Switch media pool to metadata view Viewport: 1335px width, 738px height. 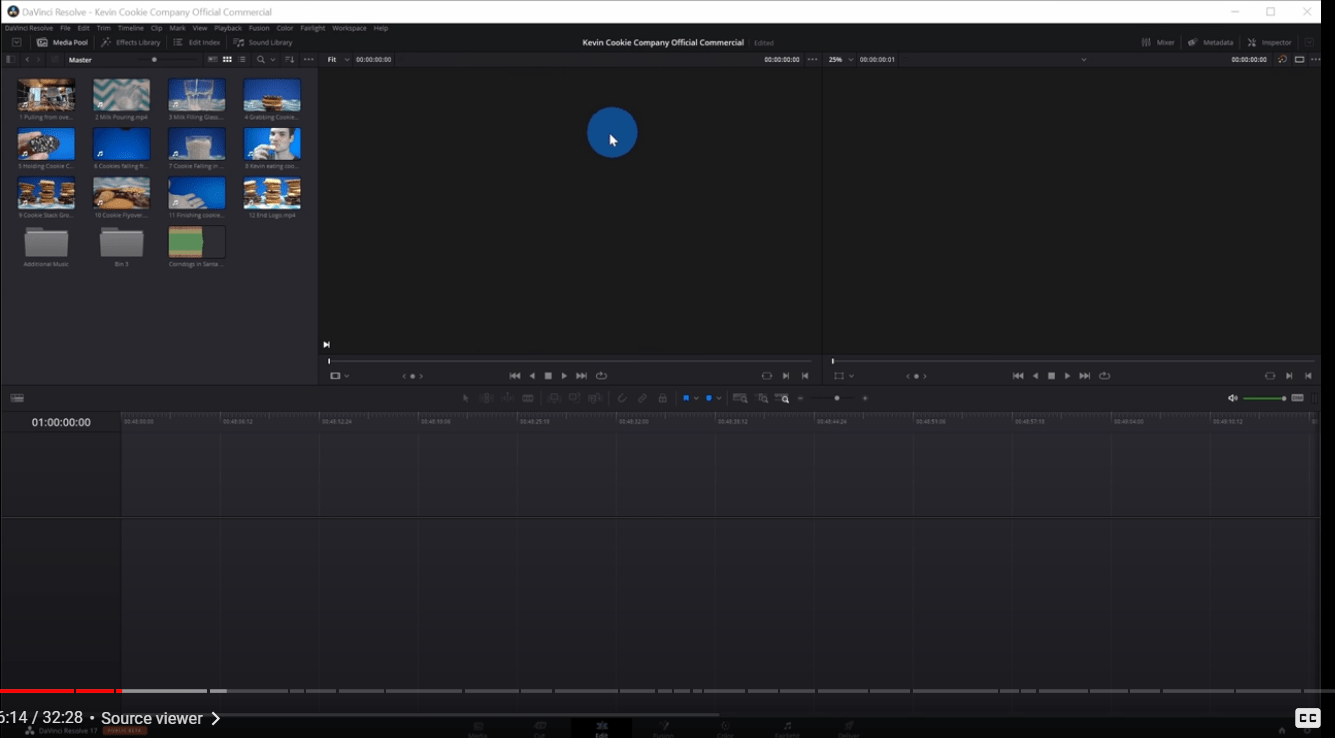[212, 60]
